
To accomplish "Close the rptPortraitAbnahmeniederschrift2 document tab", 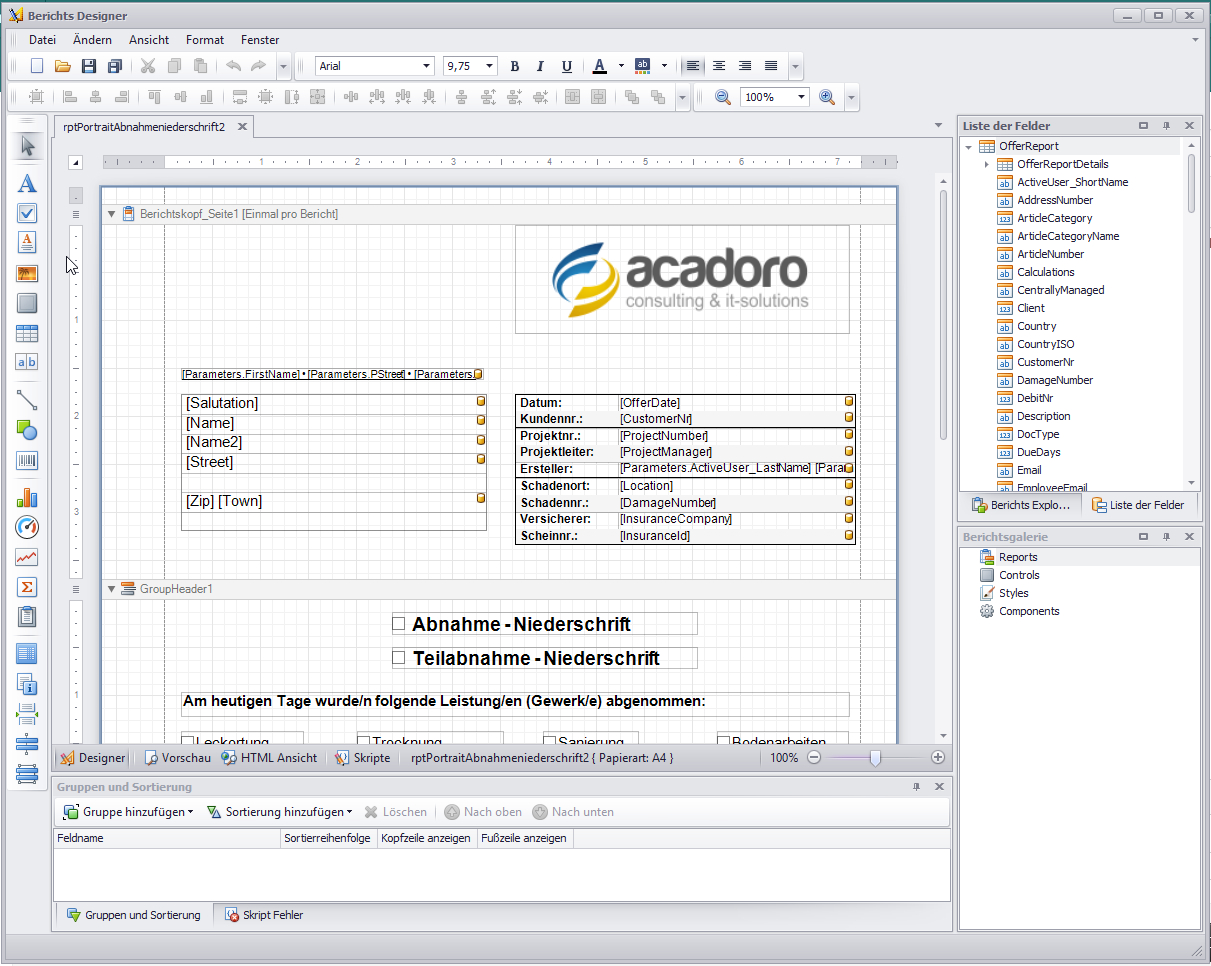I will (241, 127).
